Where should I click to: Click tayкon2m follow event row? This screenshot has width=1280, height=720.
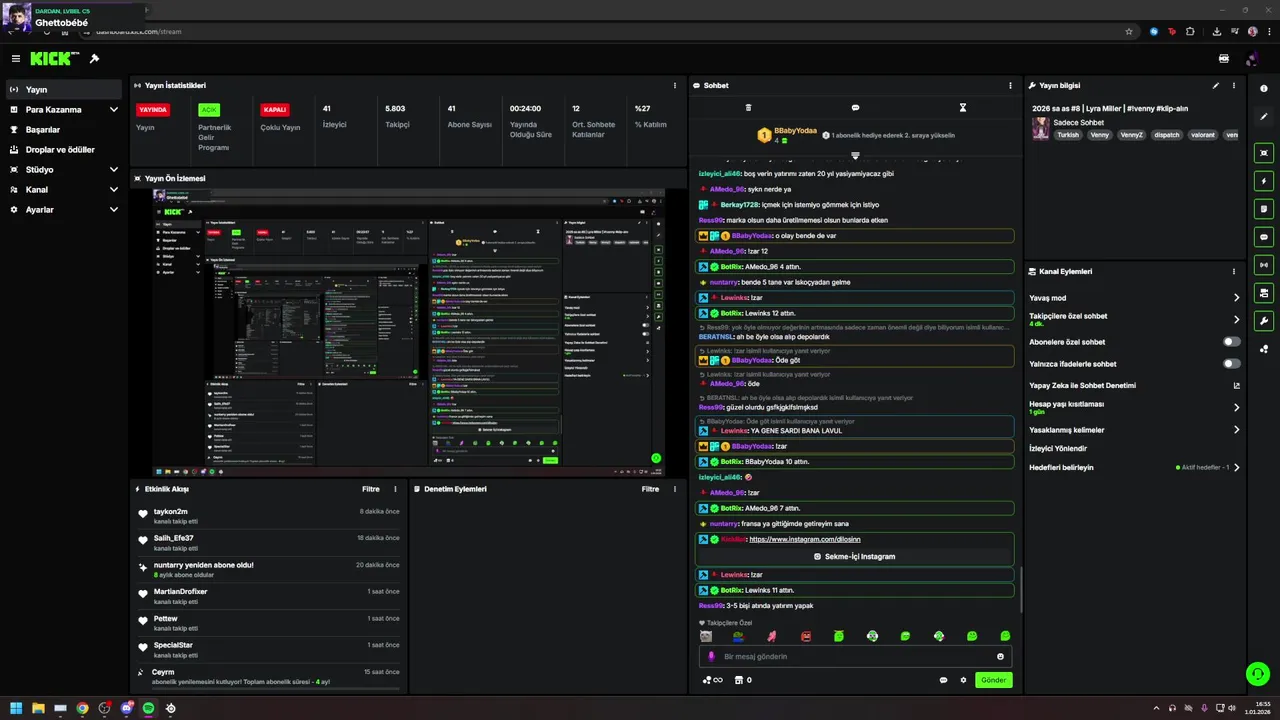pos(270,516)
